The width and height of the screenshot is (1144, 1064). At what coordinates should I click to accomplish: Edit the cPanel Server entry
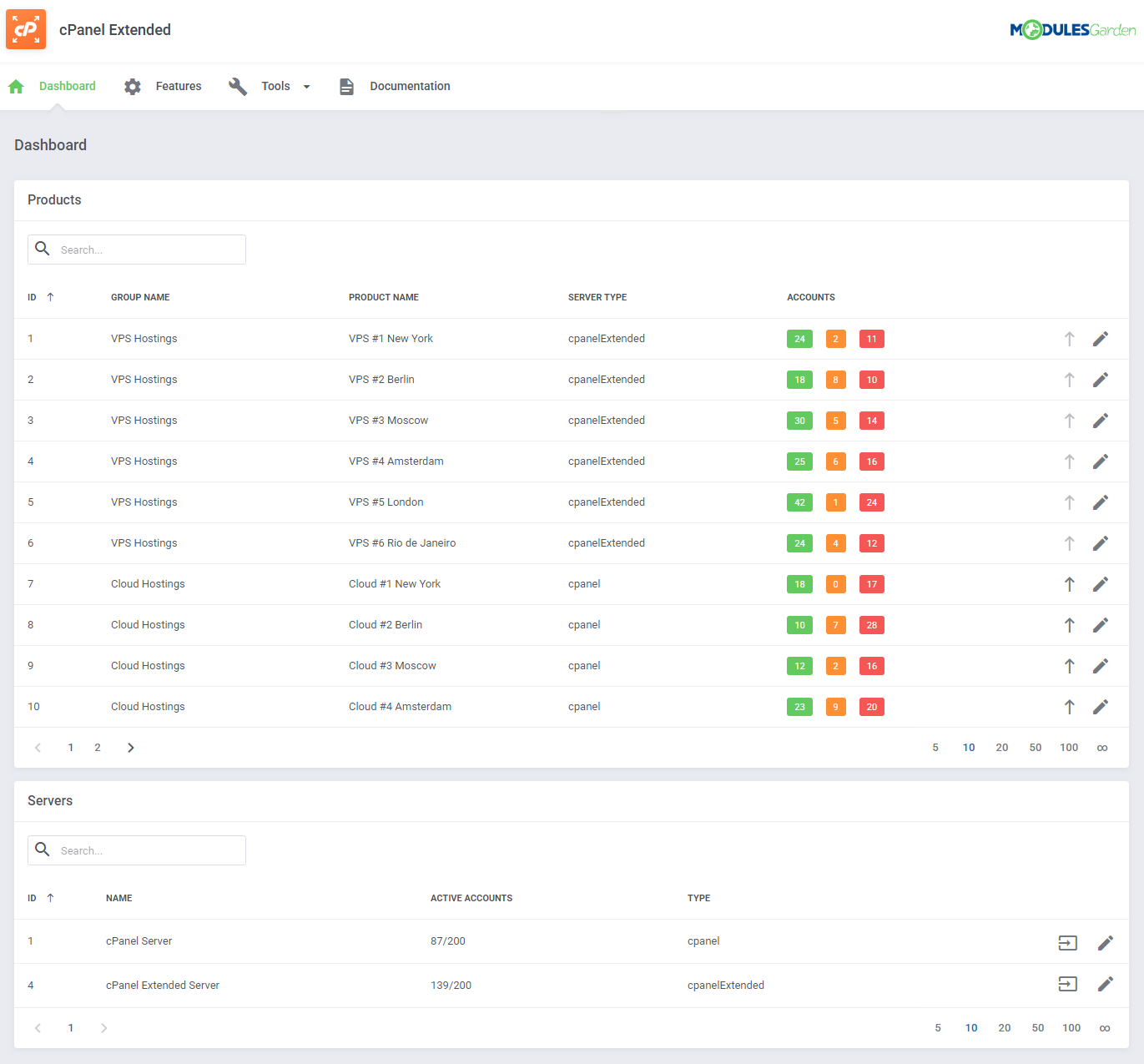1106,943
